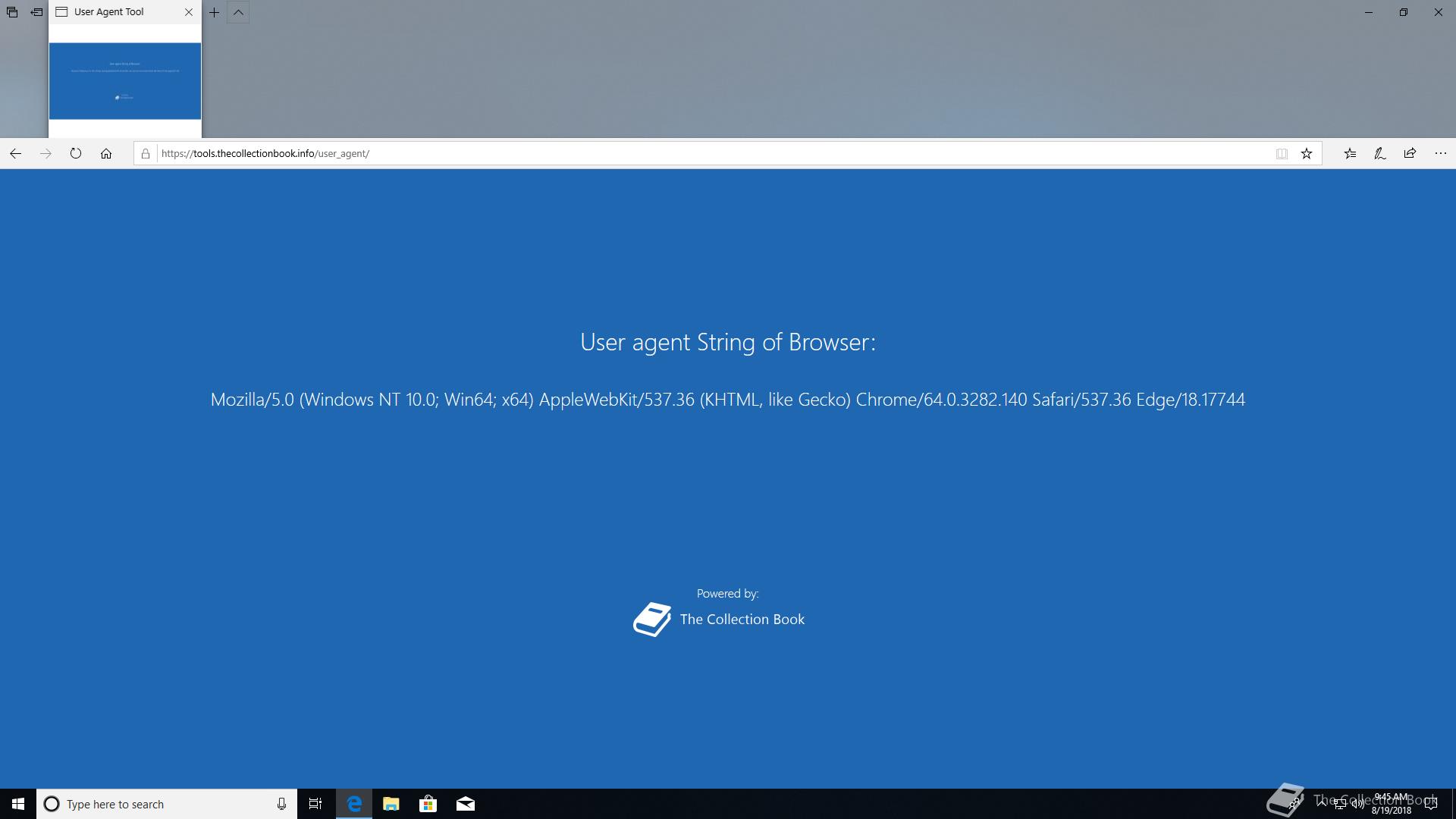Go to Home page icon
1456x819 pixels.
pos(106,154)
